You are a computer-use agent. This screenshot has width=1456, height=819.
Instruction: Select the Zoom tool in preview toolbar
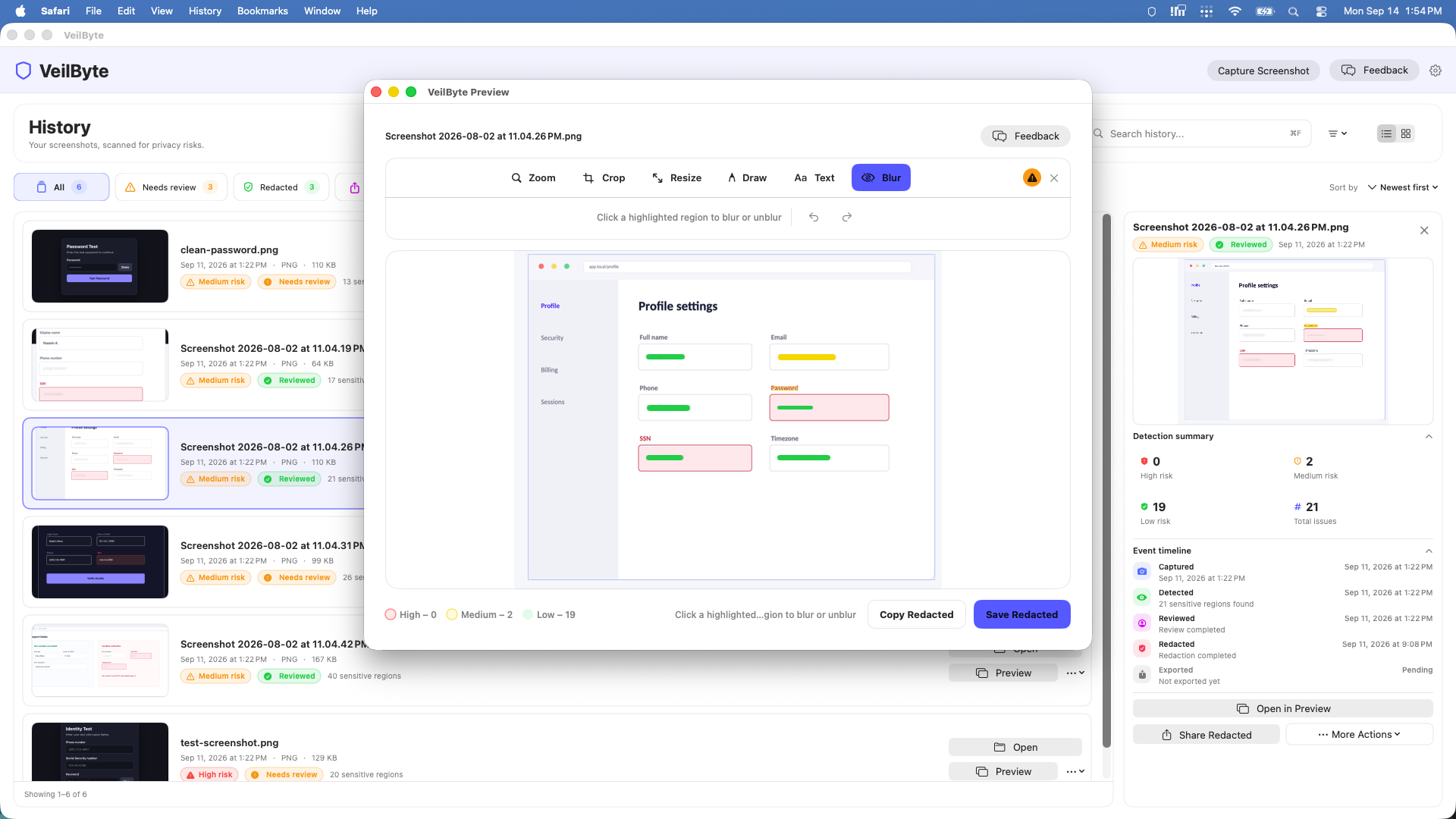click(x=533, y=177)
